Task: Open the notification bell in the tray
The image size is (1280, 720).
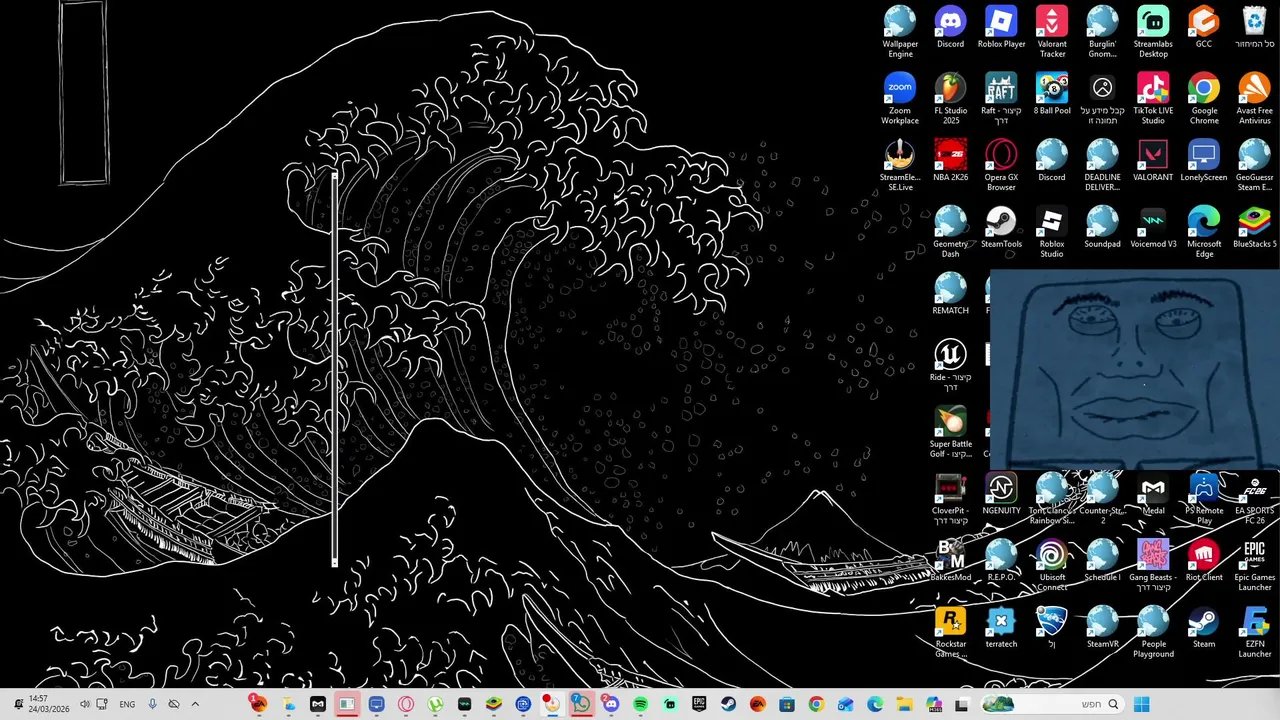Action: pyautogui.click(x=18, y=704)
